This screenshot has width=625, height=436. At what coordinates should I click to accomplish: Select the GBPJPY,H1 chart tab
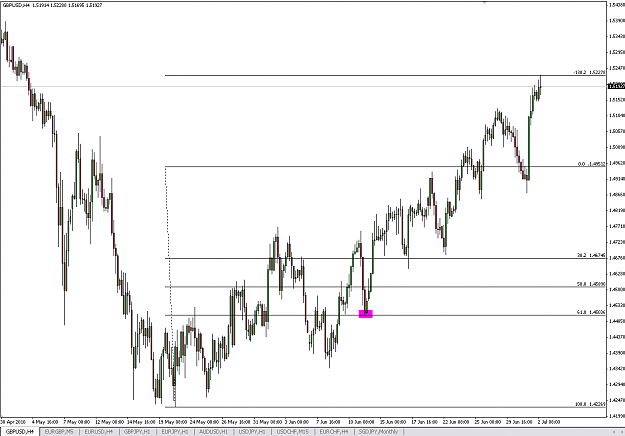tap(137, 432)
